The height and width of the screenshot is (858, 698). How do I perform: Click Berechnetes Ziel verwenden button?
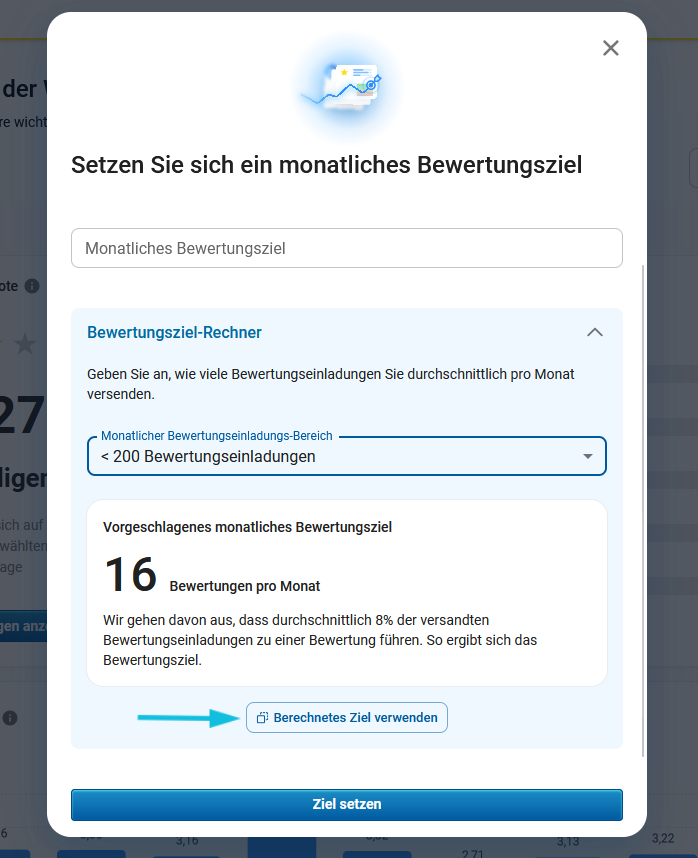(x=347, y=717)
